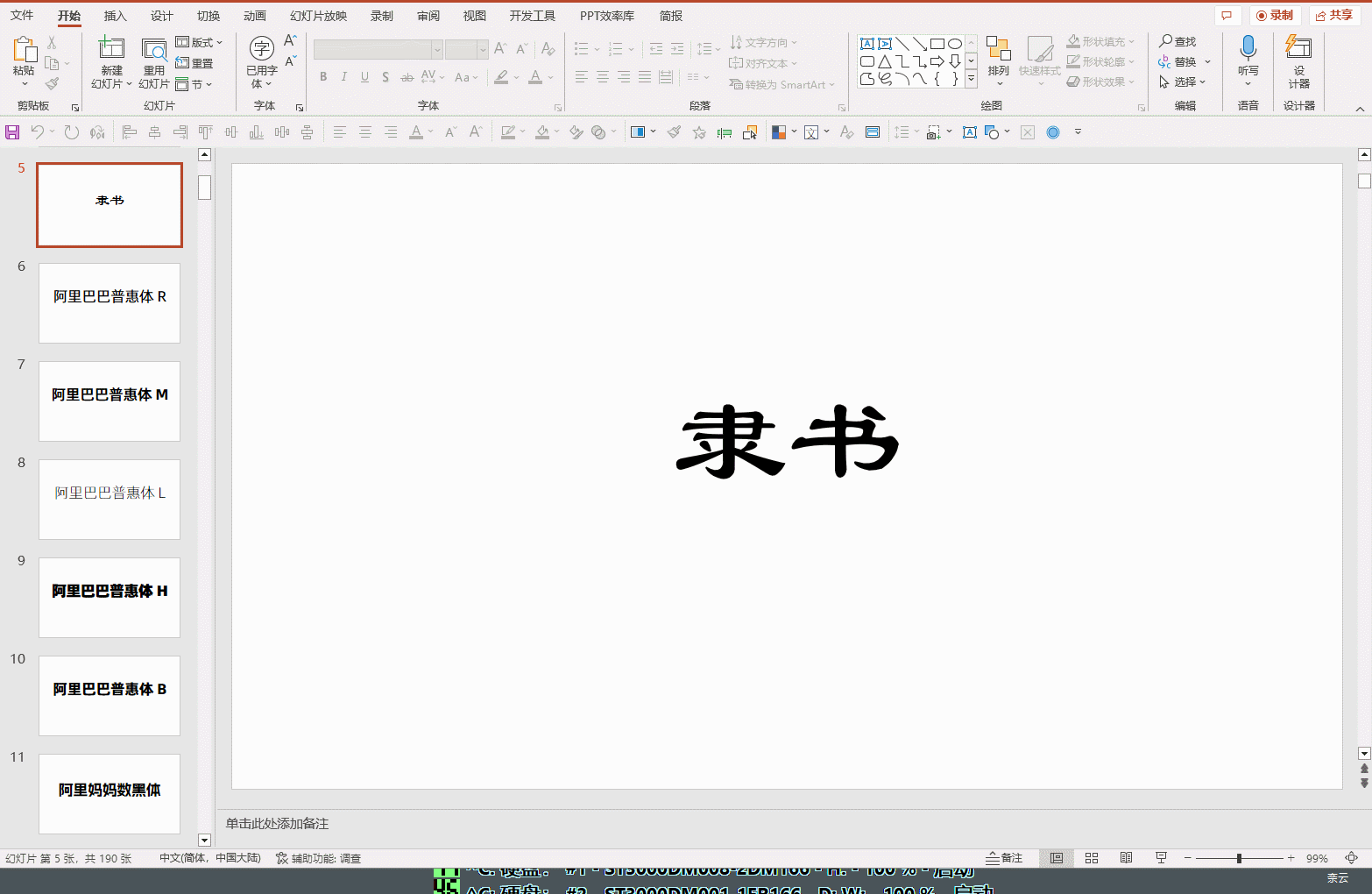Click the Clear Formatting icon in font group
The image size is (1372, 894).
tap(548, 49)
